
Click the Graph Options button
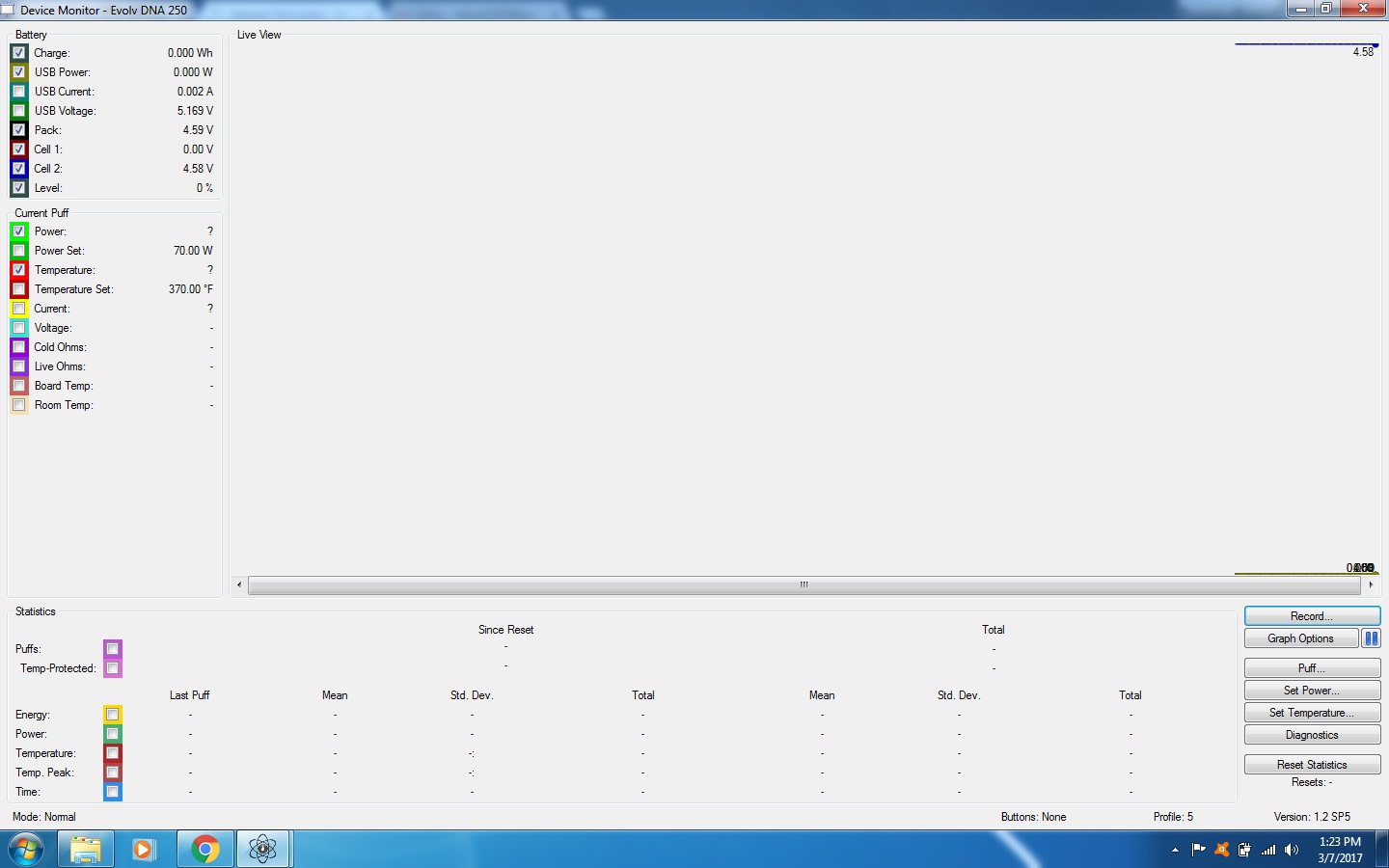1300,638
